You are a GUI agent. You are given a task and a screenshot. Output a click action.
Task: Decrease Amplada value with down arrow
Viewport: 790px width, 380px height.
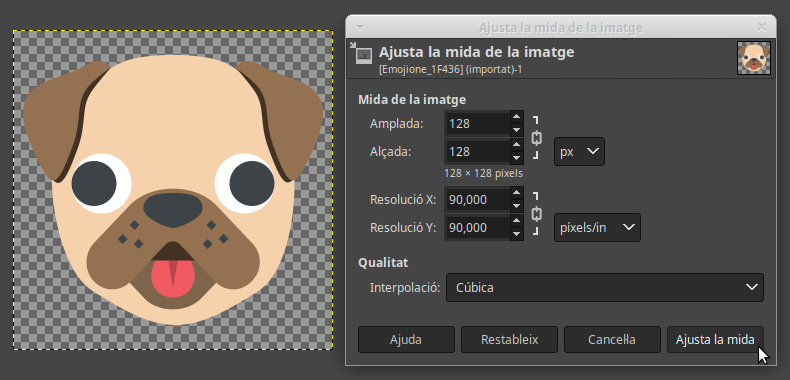[x=516, y=130]
